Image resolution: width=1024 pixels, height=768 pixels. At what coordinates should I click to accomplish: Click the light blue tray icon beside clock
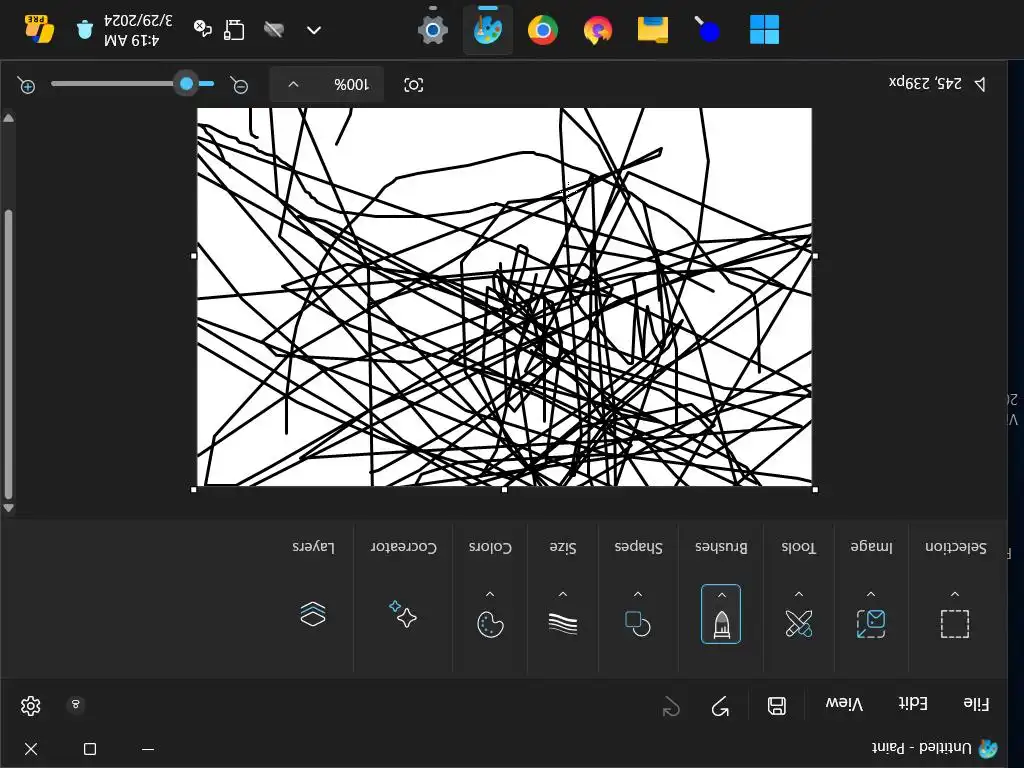click(84, 30)
